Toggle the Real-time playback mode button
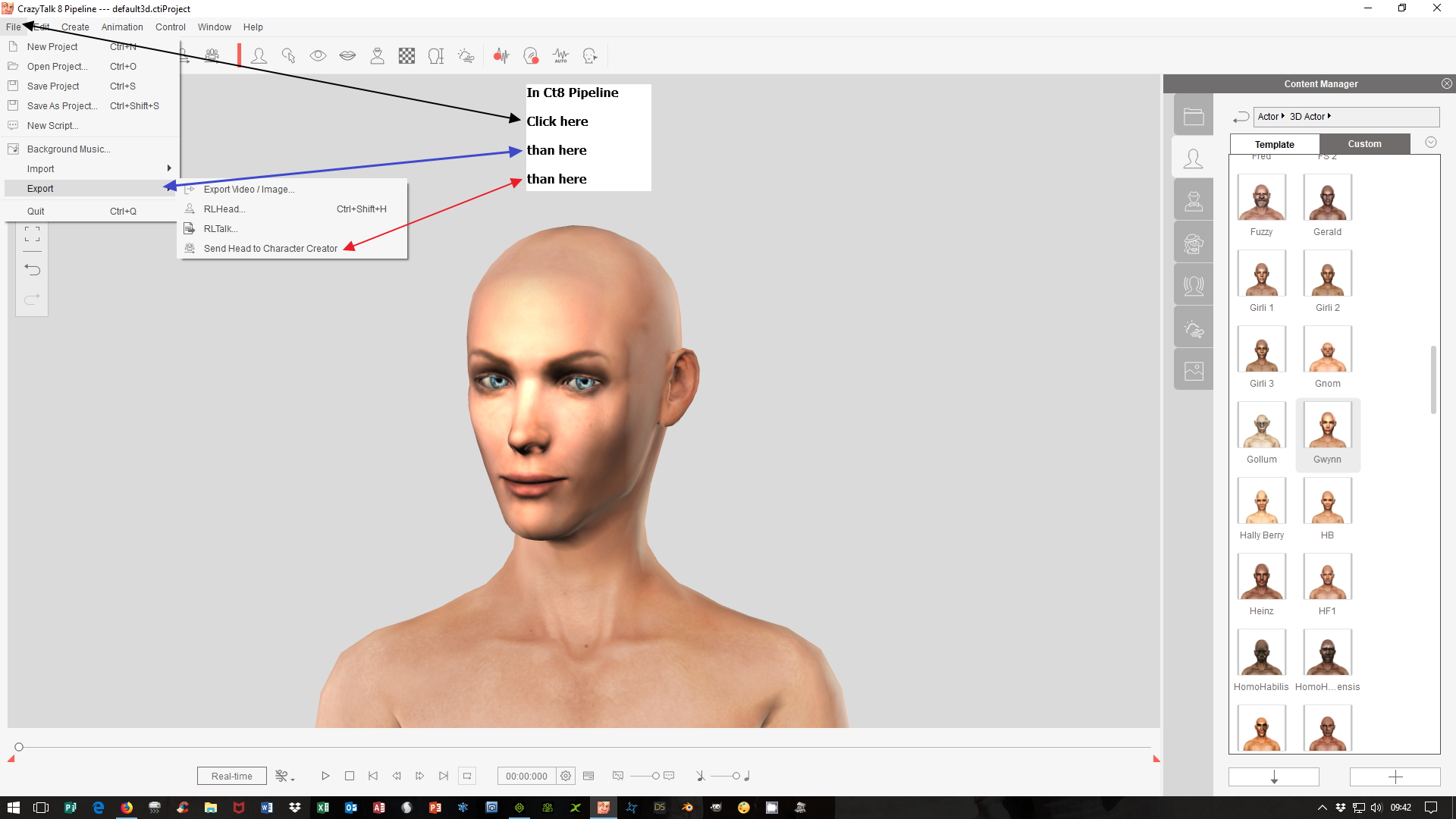 coord(232,776)
